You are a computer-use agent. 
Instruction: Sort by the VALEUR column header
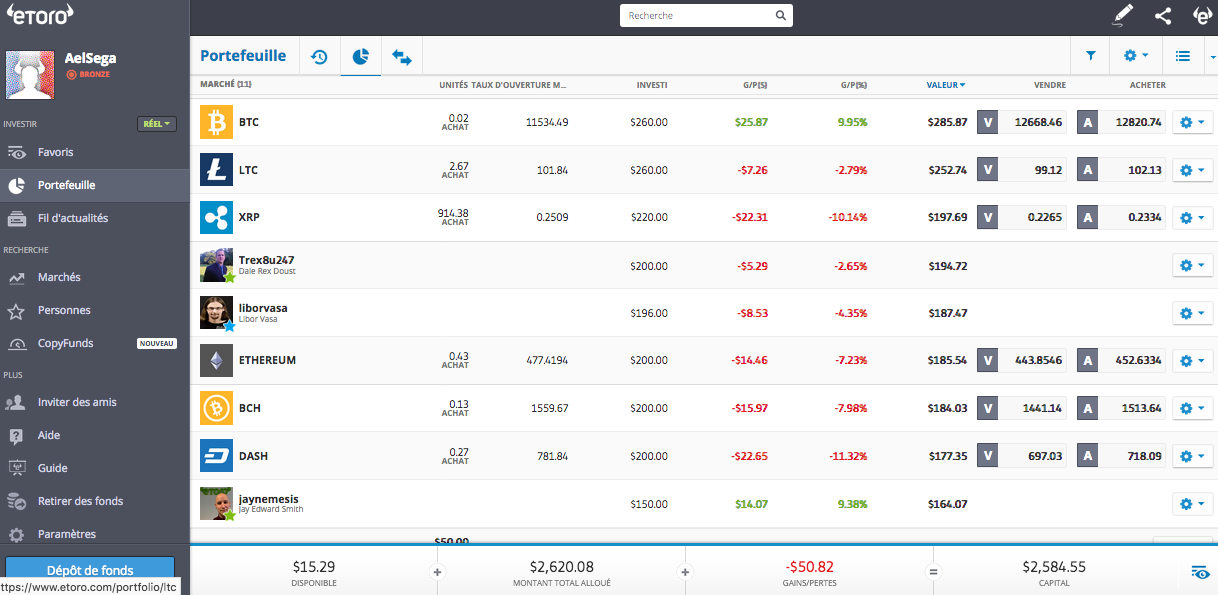(946, 85)
